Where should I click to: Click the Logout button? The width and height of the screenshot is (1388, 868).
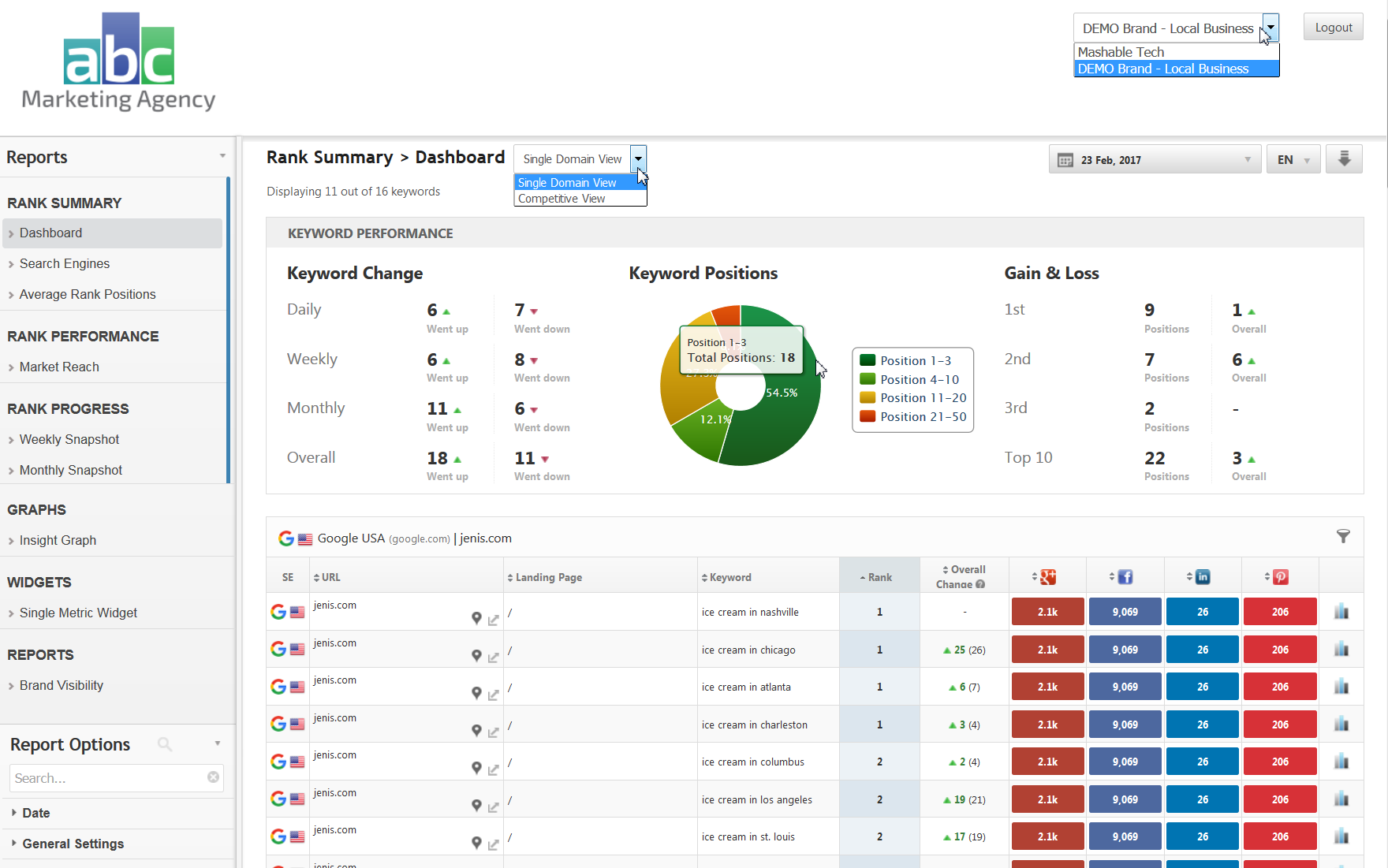coord(1333,28)
